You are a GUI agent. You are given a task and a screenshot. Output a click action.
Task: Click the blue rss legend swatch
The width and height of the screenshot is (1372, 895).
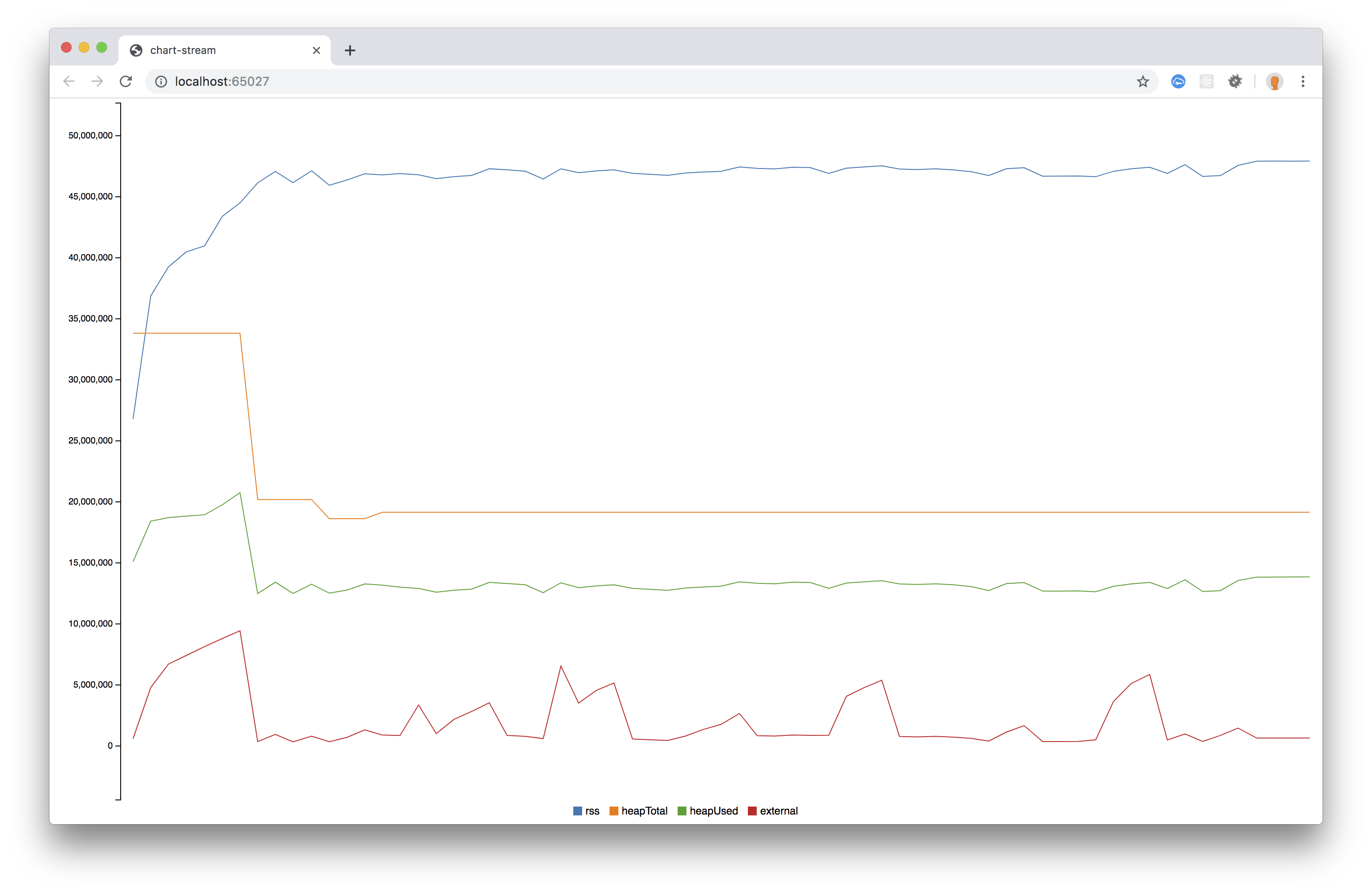pos(577,811)
